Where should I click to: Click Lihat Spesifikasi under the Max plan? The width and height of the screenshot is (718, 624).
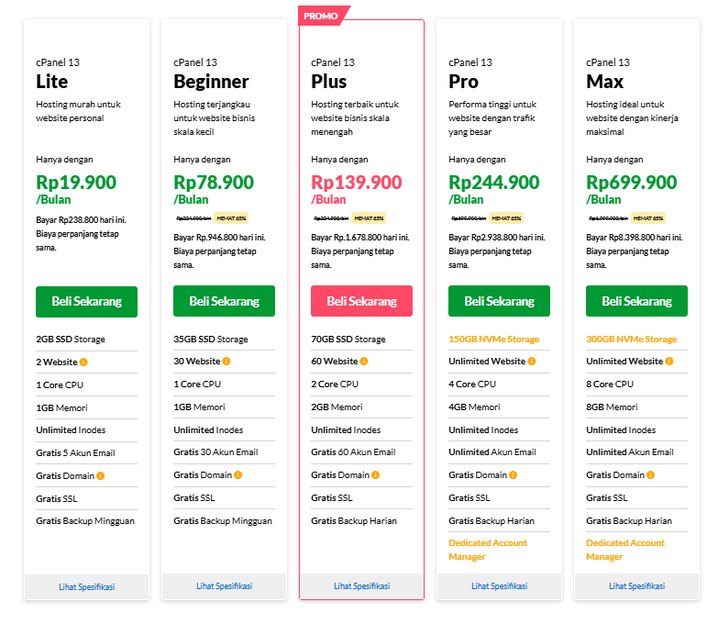click(x=636, y=586)
